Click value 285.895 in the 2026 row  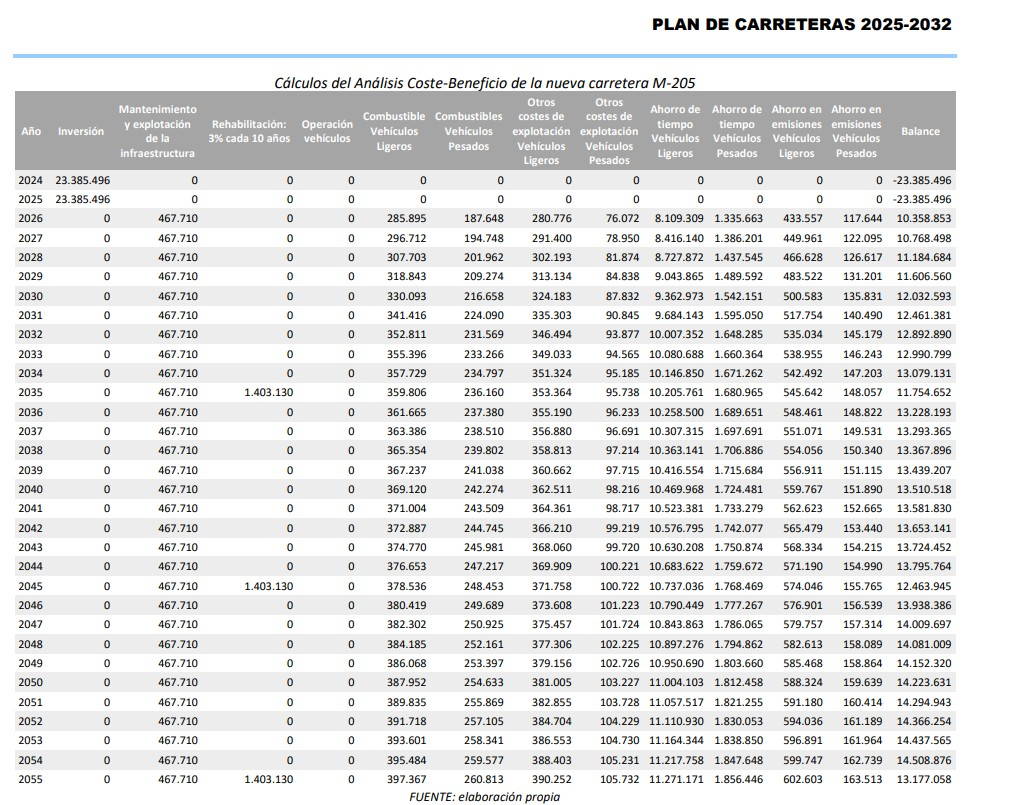[x=407, y=219]
